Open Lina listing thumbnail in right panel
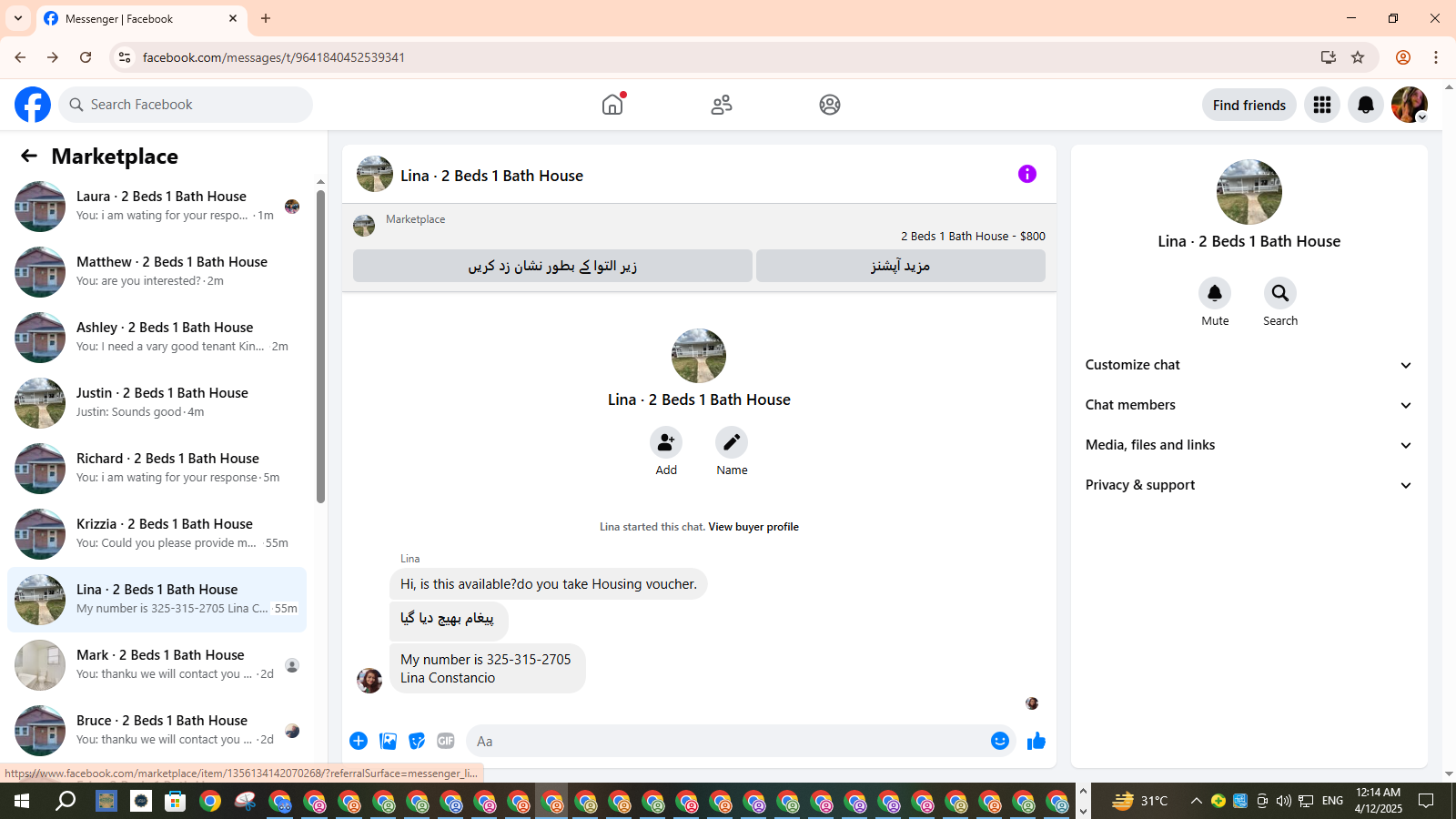1456x819 pixels. tap(1249, 192)
